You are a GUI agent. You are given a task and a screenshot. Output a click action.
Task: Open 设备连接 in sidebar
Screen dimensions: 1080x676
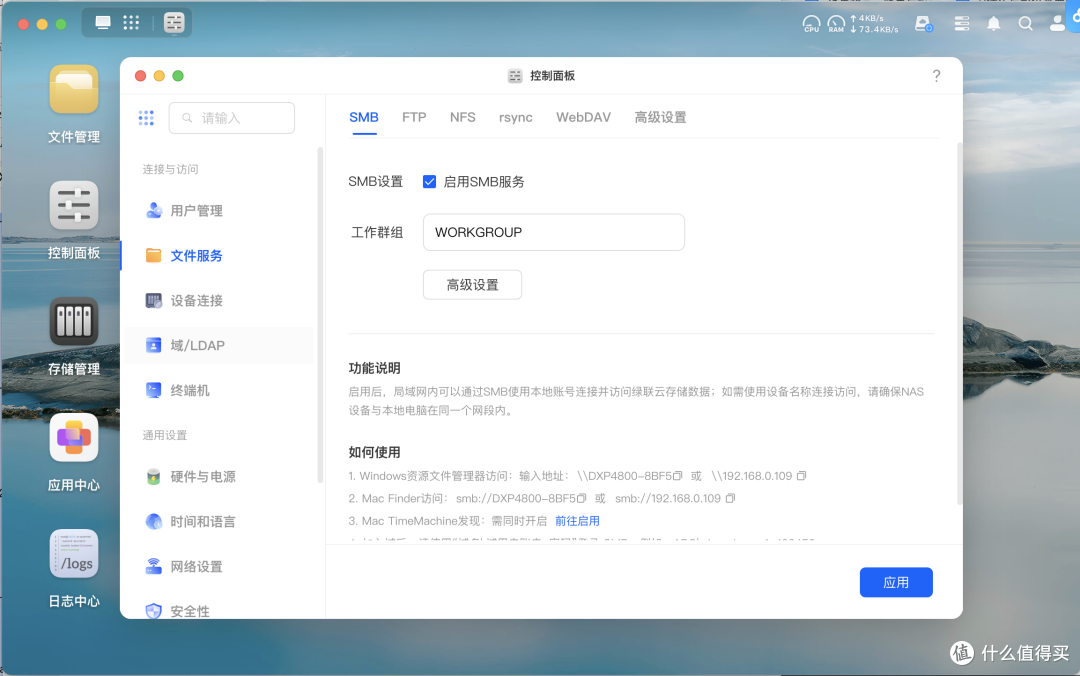pyautogui.click(x=219, y=300)
